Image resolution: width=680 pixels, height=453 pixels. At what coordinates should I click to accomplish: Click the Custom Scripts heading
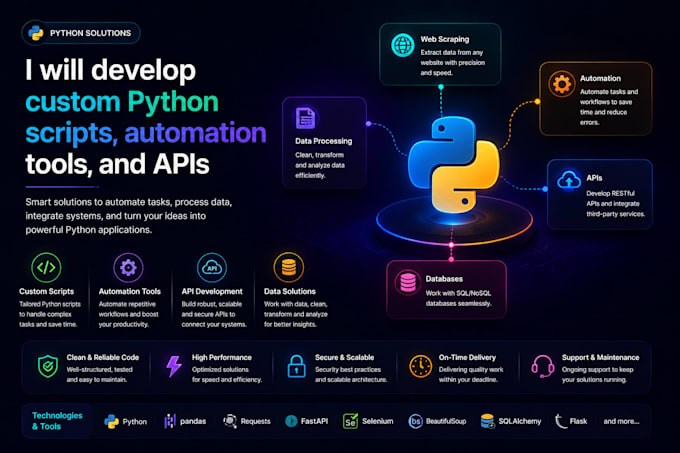coord(46,291)
